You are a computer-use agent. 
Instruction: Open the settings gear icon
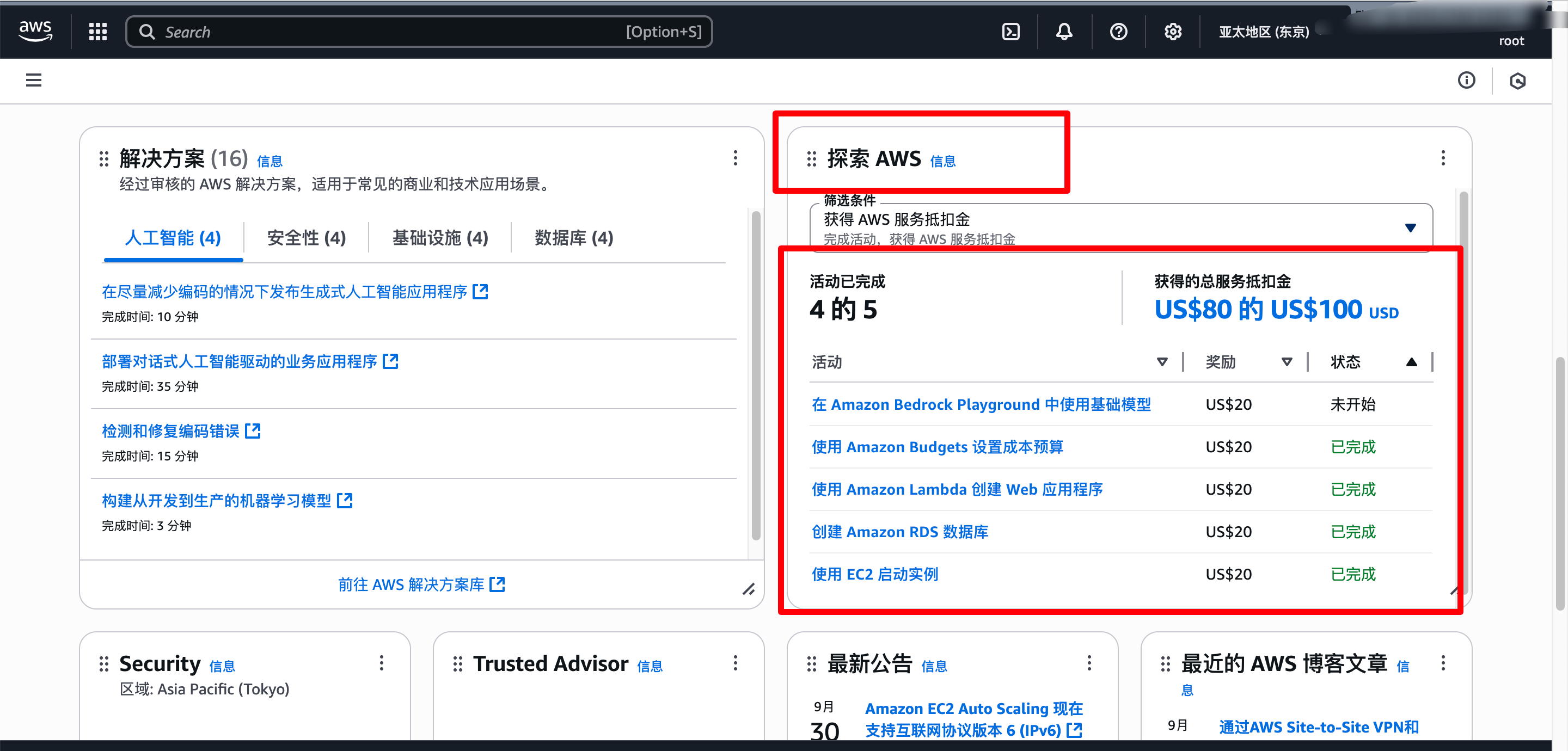click(1172, 32)
